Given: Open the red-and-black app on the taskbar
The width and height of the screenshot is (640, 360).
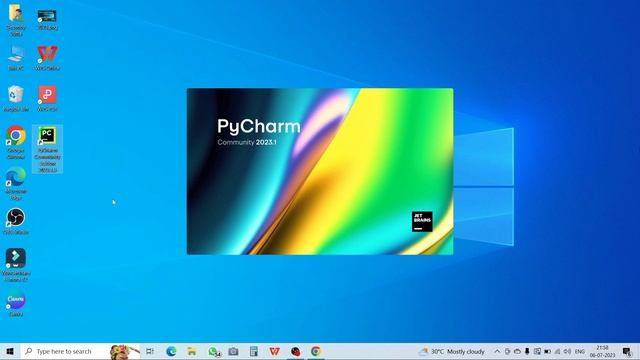Looking at the screenshot, I should [296, 351].
